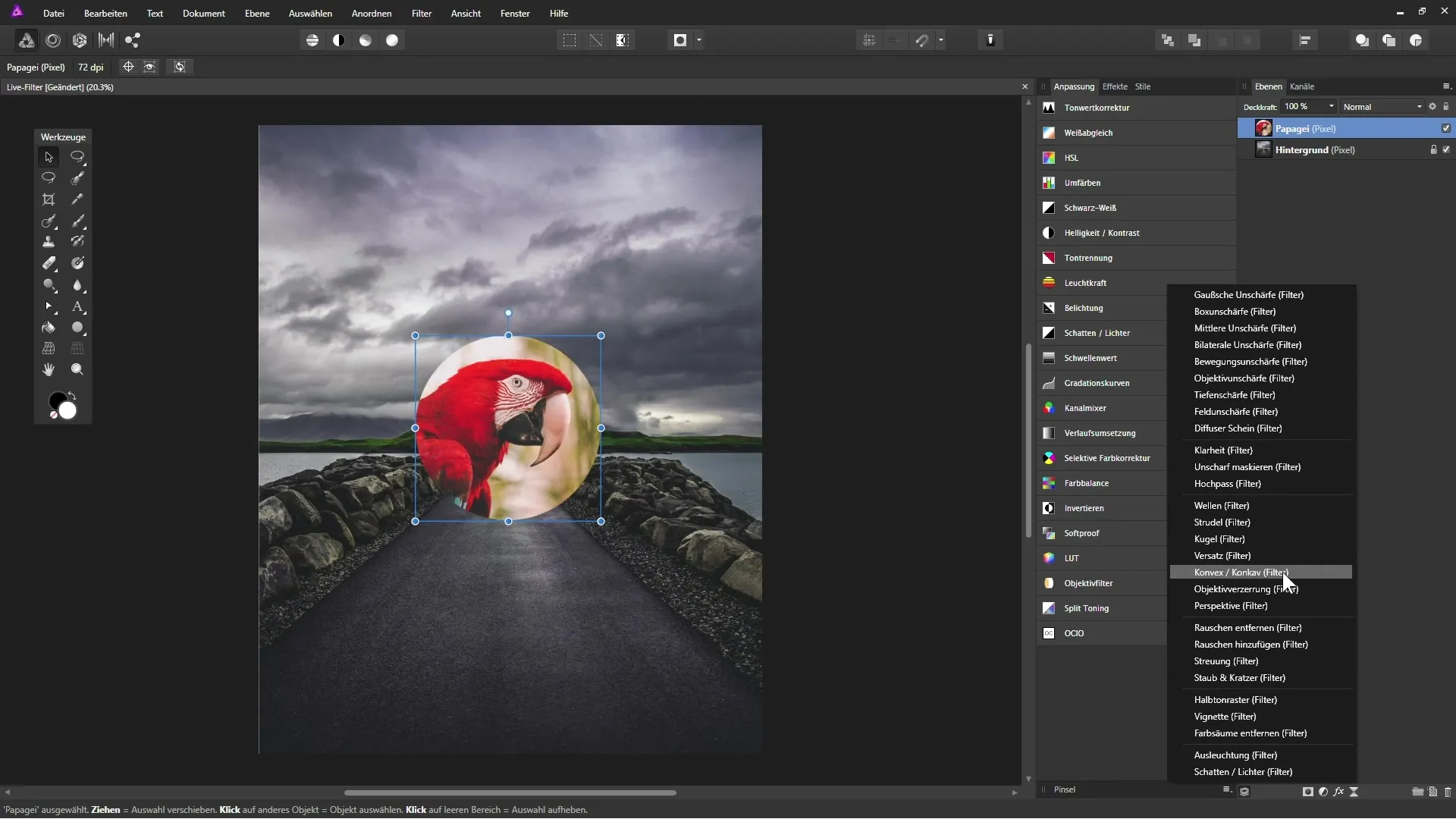Select the hand view tool
The height and width of the screenshot is (819, 1456).
pos(49,369)
